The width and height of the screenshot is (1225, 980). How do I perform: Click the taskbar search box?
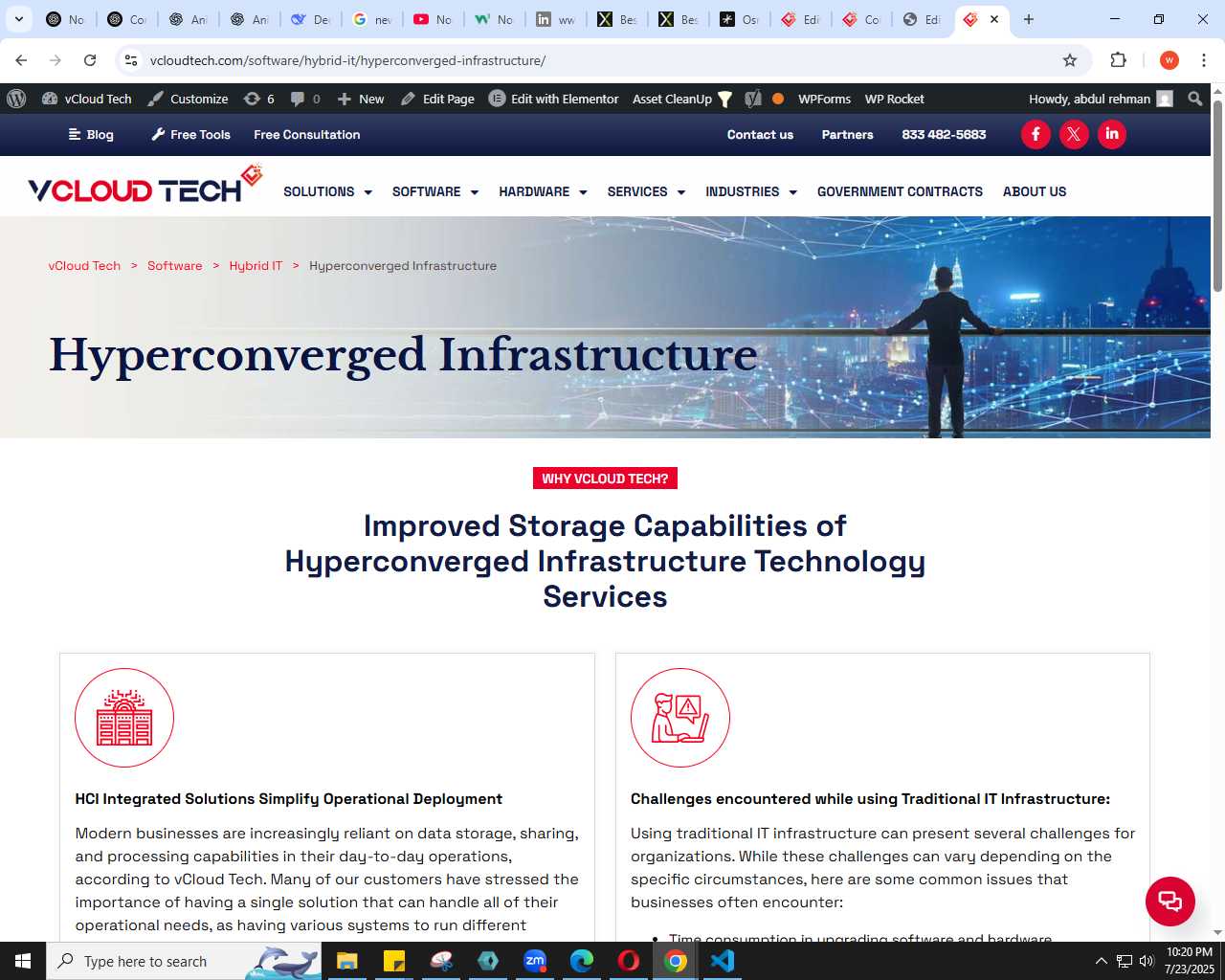tap(185, 961)
